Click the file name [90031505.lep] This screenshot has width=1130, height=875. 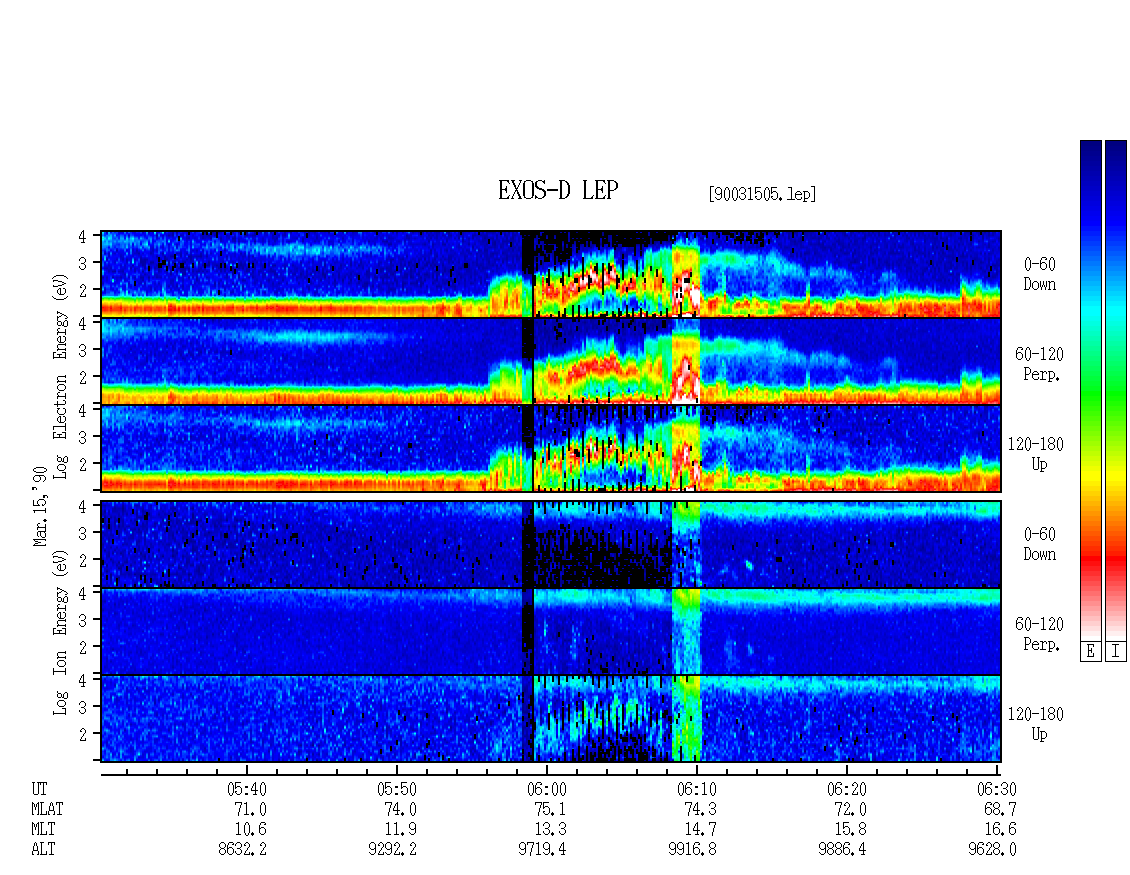point(762,194)
